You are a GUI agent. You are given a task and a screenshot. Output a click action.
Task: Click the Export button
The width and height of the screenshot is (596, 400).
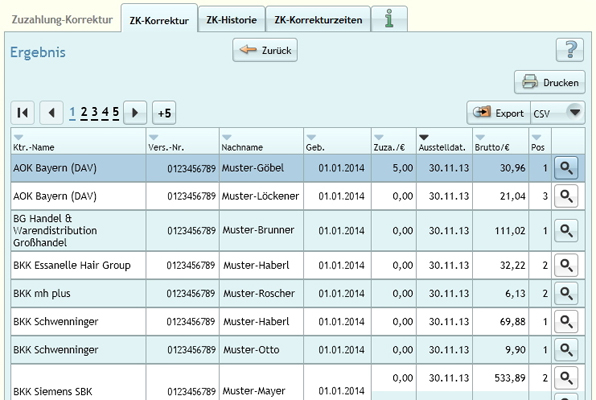498,113
